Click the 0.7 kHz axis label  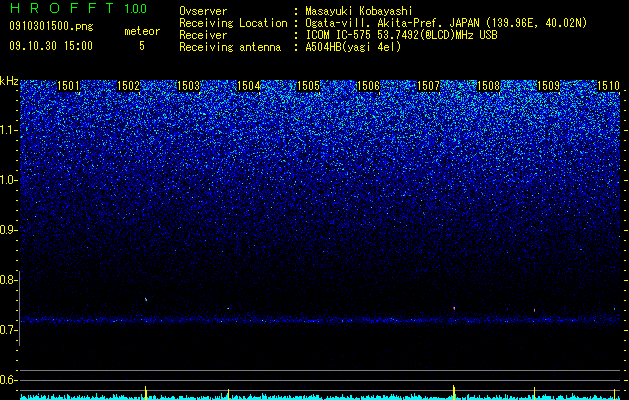[x=9, y=330]
